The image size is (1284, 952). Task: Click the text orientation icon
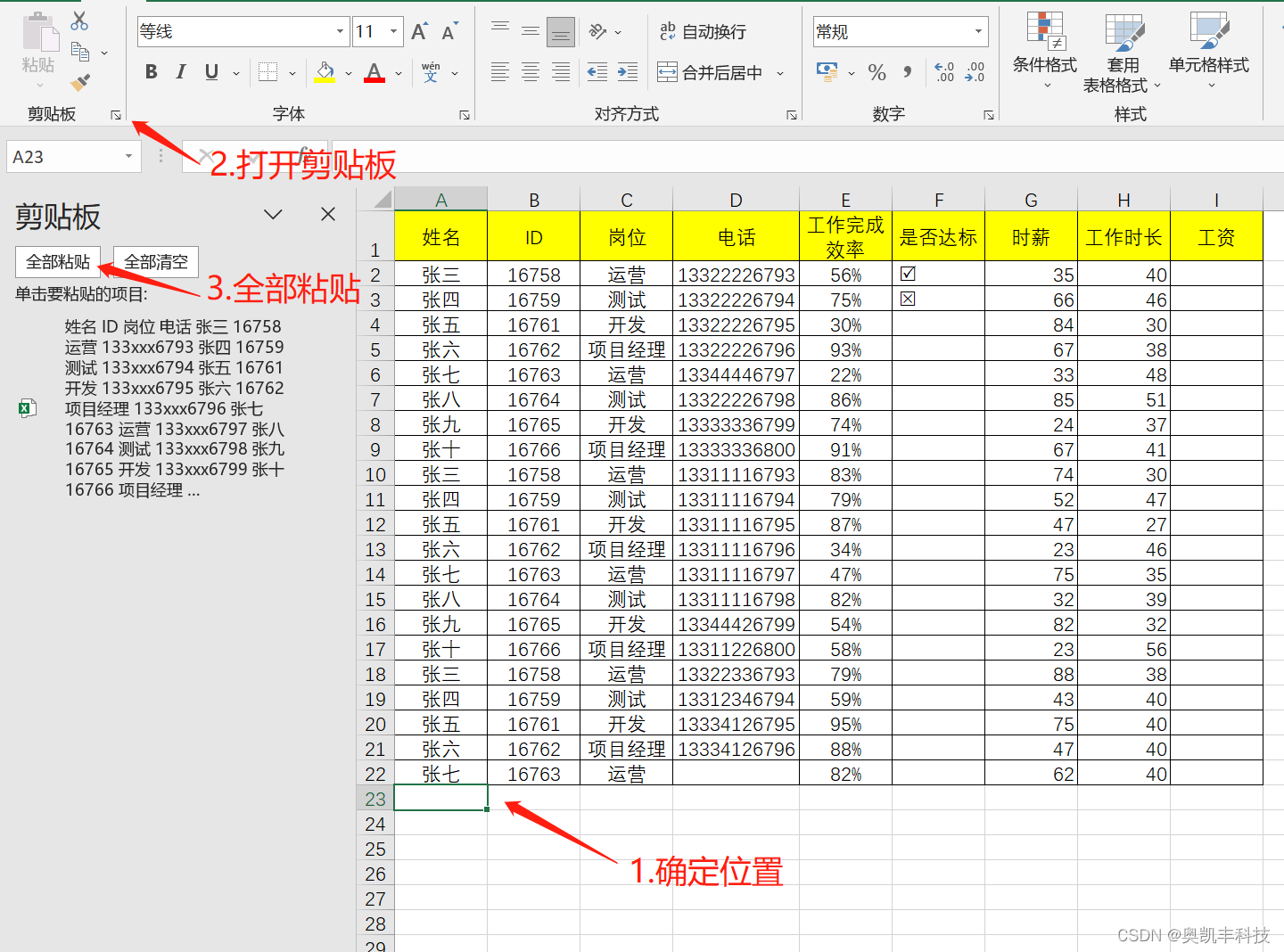[598, 32]
